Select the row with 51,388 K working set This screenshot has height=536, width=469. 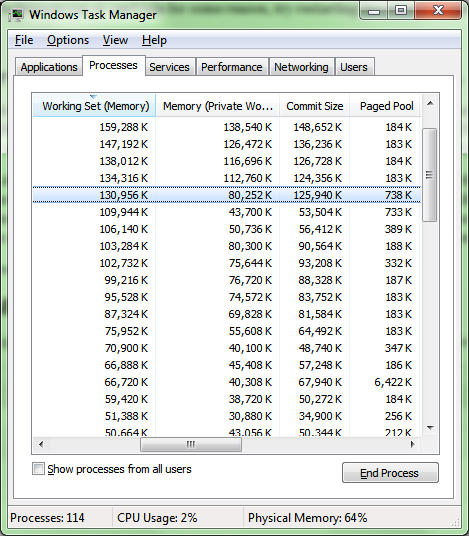(x=227, y=416)
